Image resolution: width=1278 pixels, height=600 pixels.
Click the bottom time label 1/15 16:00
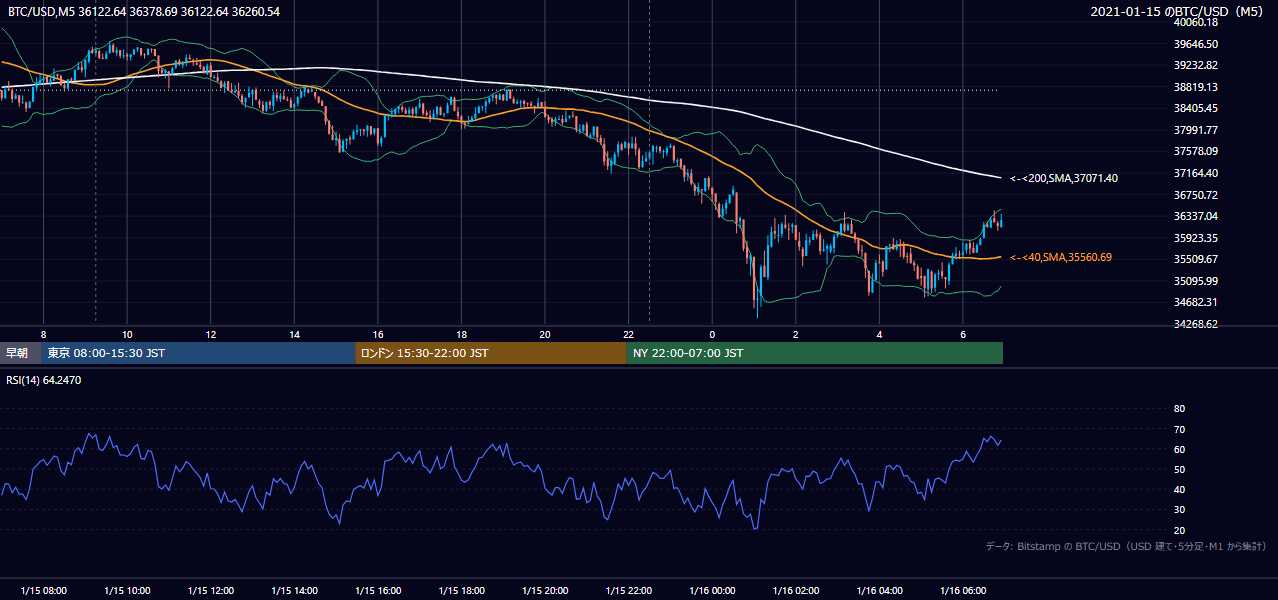378,591
